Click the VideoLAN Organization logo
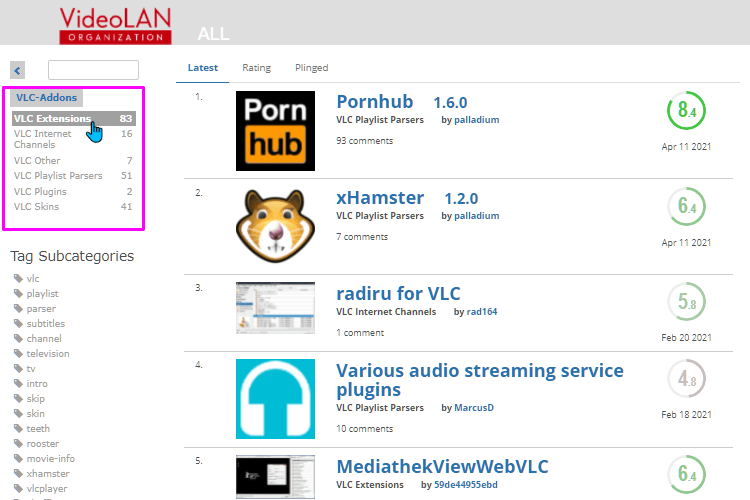This screenshot has width=750, height=500. point(115,26)
